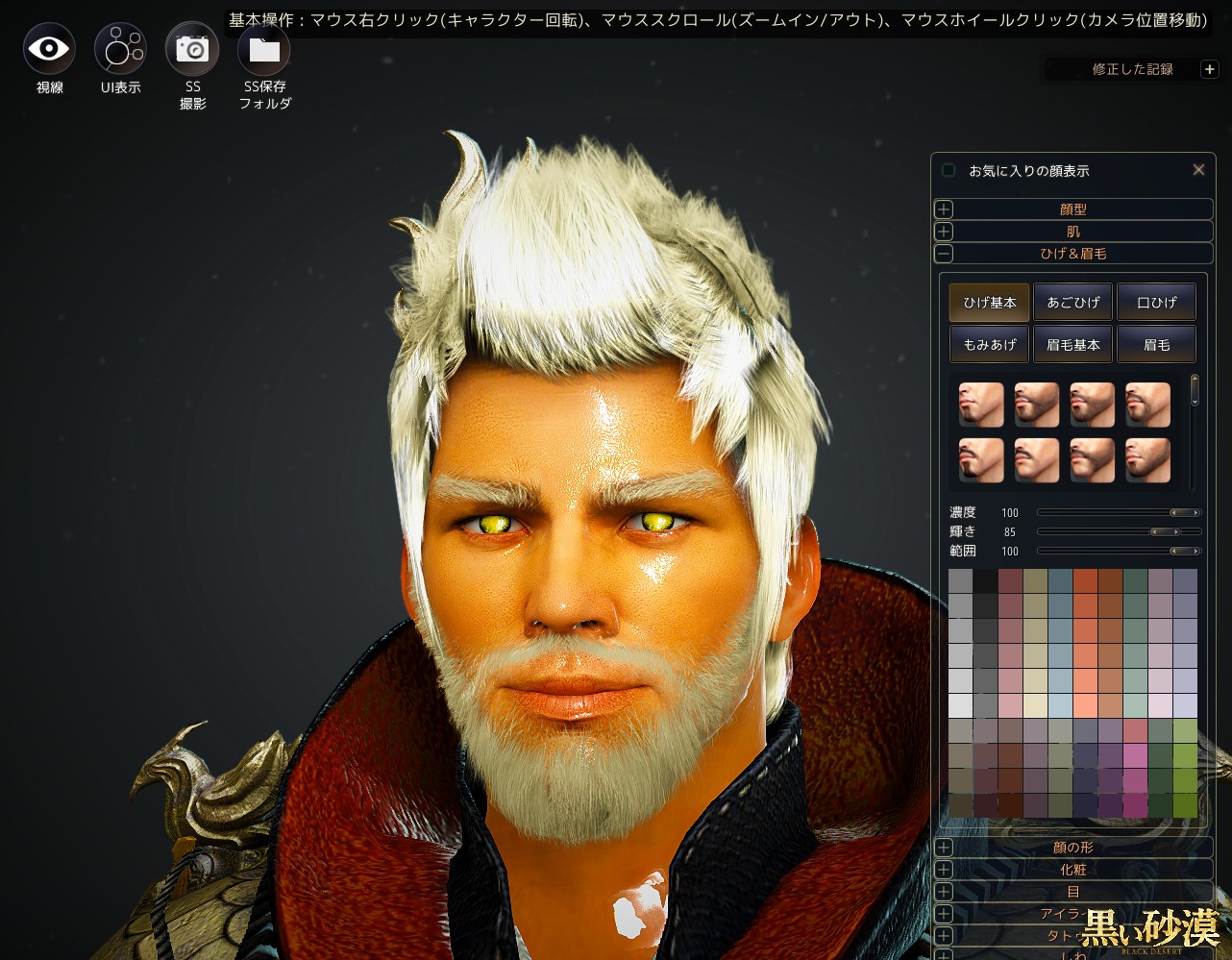Switch to the 眉毛基本 tab
The height and width of the screenshot is (960, 1232).
tap(1073, 345)
